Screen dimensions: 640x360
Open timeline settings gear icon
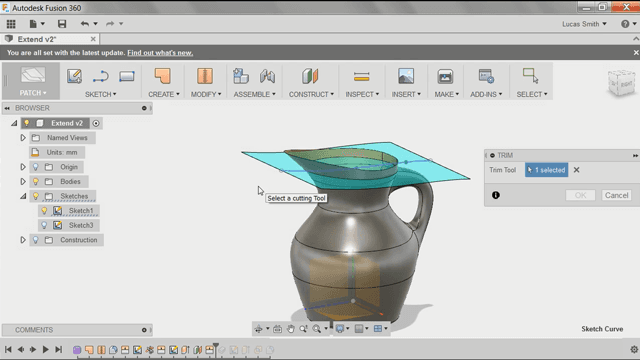pos(634,349)
